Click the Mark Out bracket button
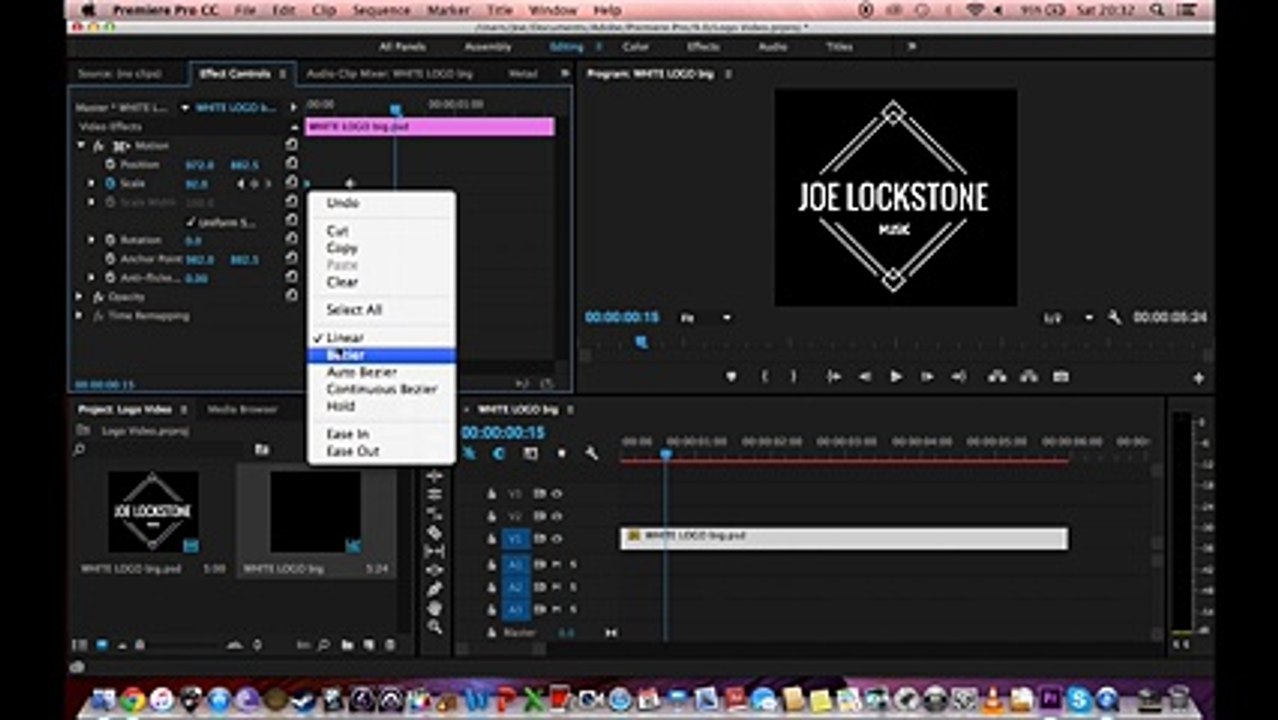The image size is (1278, 720). tap(795, 377)
